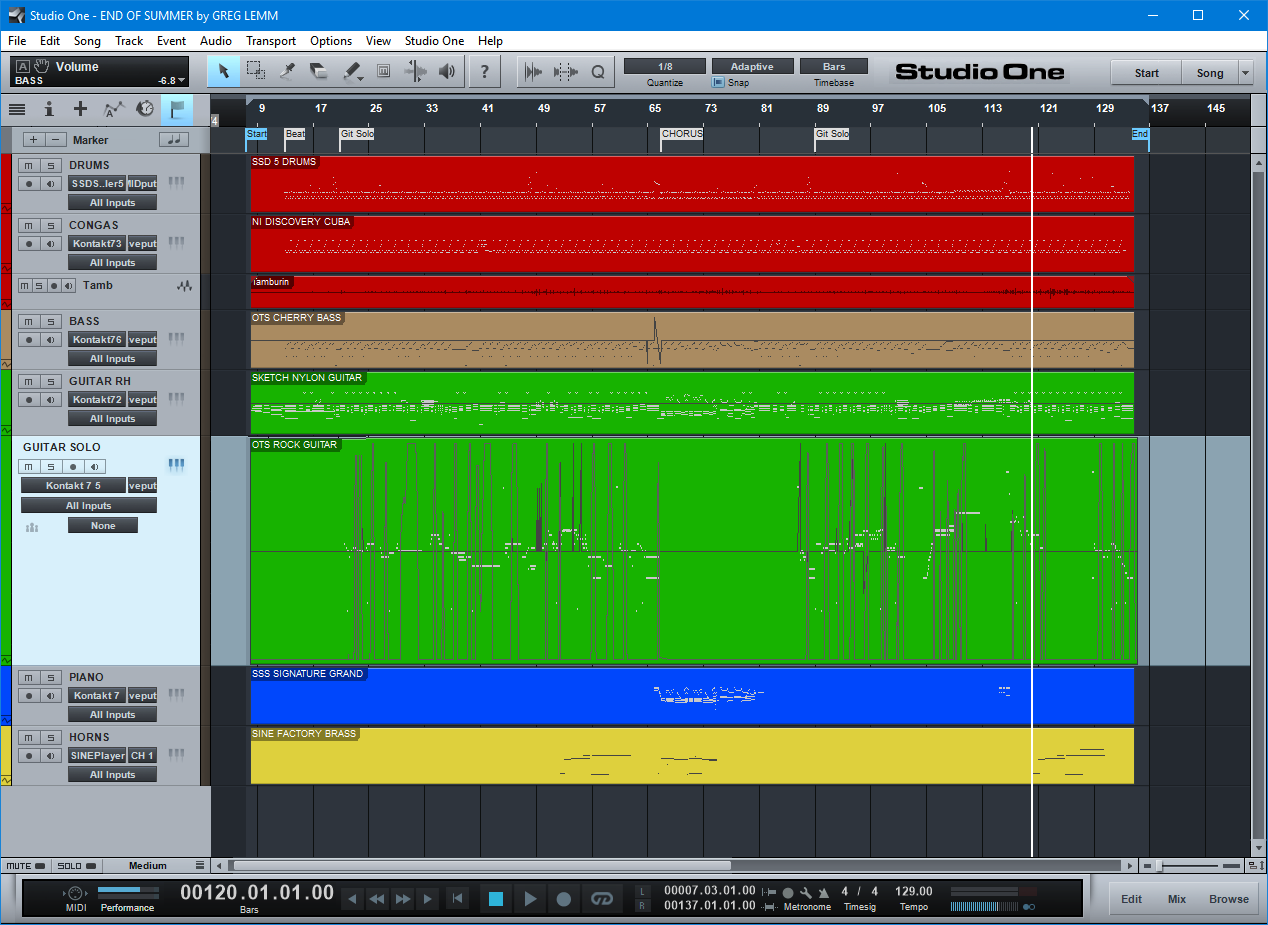
Task: Open the DRUMS All Inputs dropdown
Action: coord(112,203)
